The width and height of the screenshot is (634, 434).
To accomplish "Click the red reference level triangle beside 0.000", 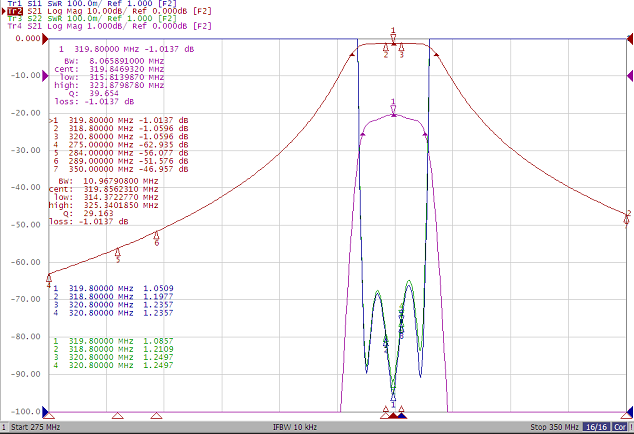I will (x=45, y=38).
